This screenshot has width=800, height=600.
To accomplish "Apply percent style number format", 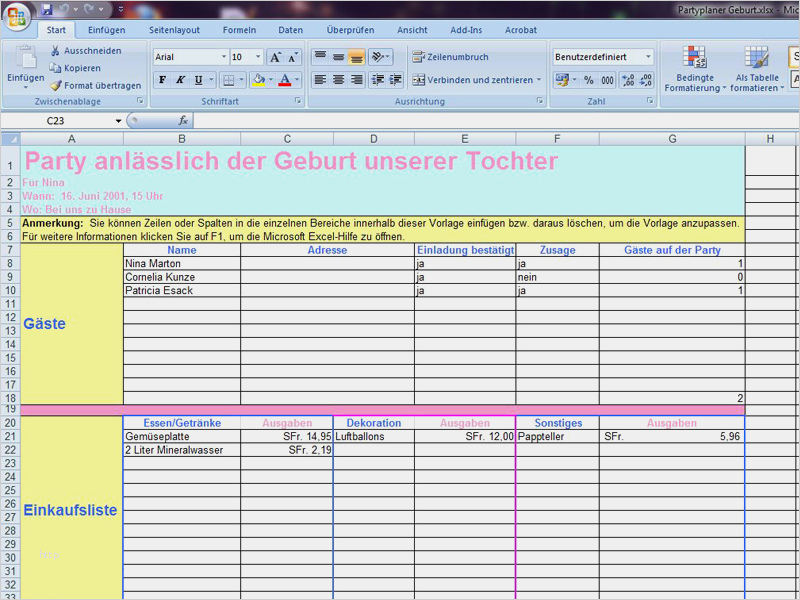I will (588, 80).
